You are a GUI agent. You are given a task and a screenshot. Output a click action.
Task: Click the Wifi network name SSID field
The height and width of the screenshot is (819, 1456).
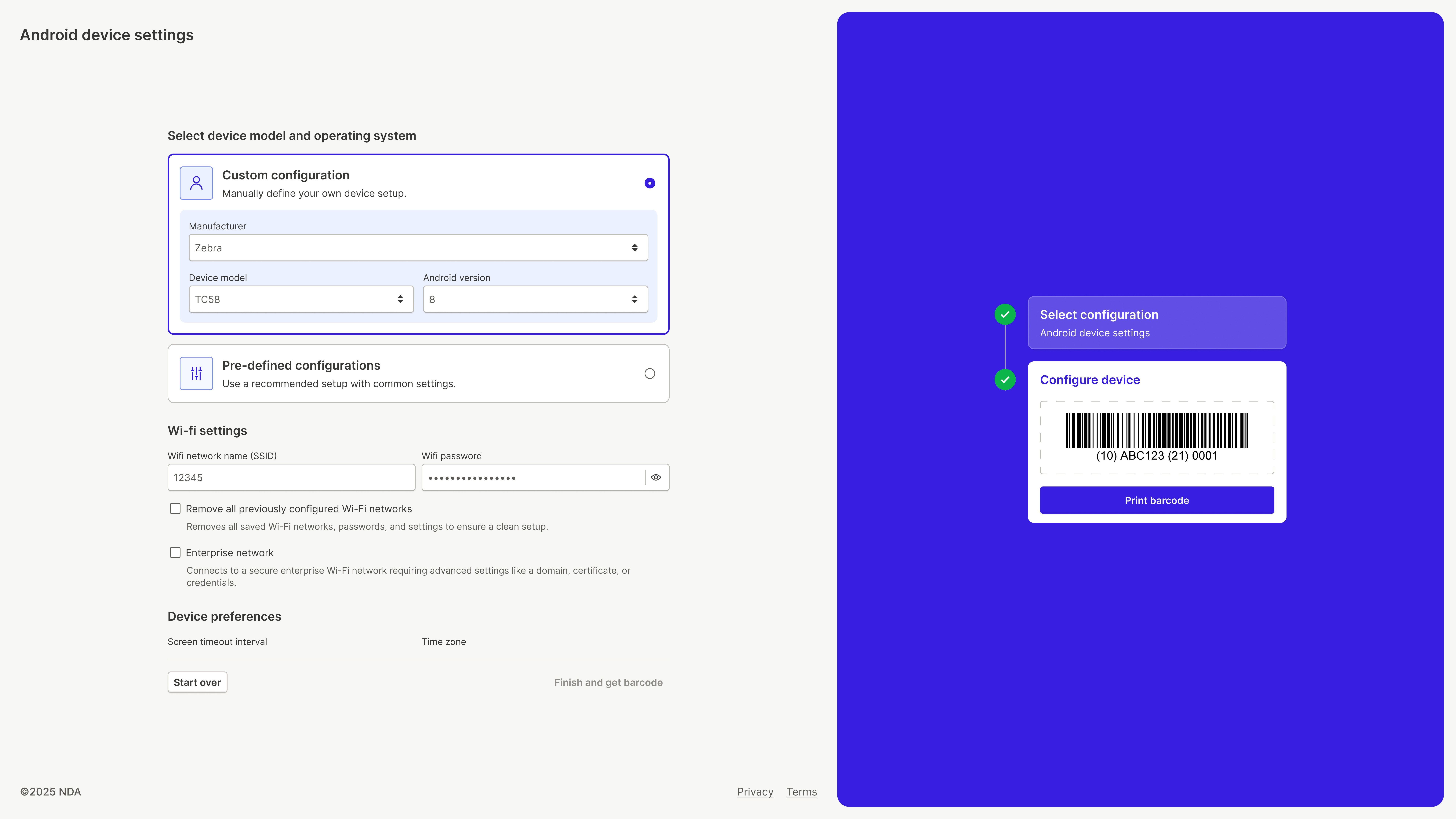coord(291,478)
